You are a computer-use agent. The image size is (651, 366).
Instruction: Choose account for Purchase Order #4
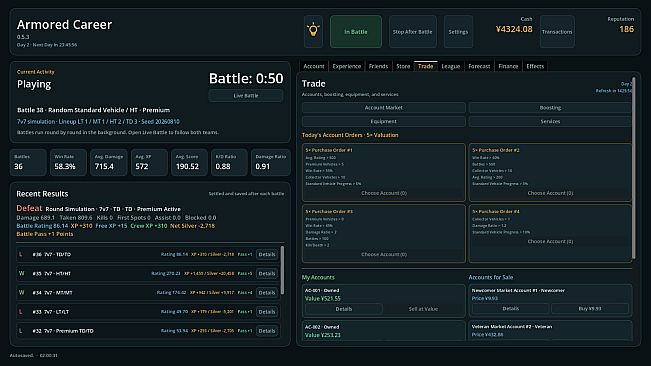550,241
